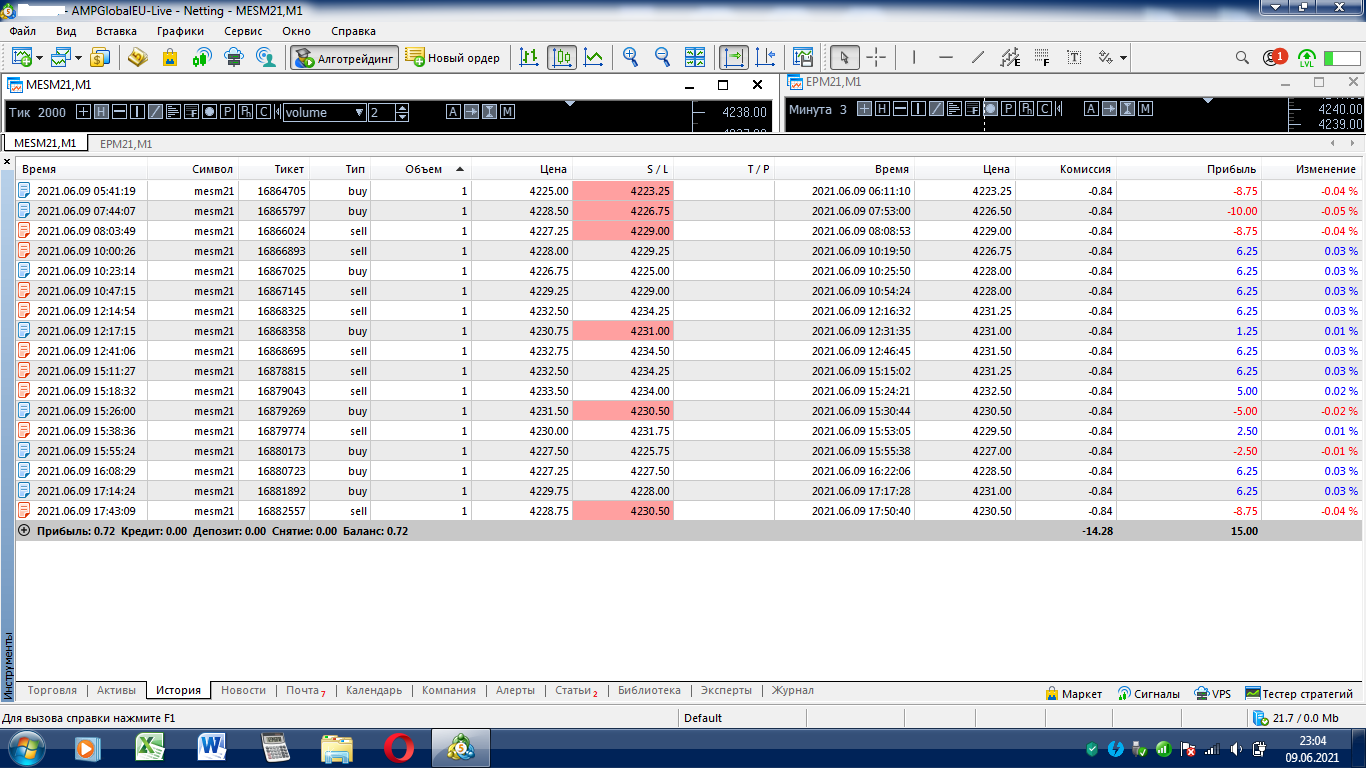Open Opera browser from the taskbar
Viewport: 1366px width, 768px height.
[x=399, y=747]
